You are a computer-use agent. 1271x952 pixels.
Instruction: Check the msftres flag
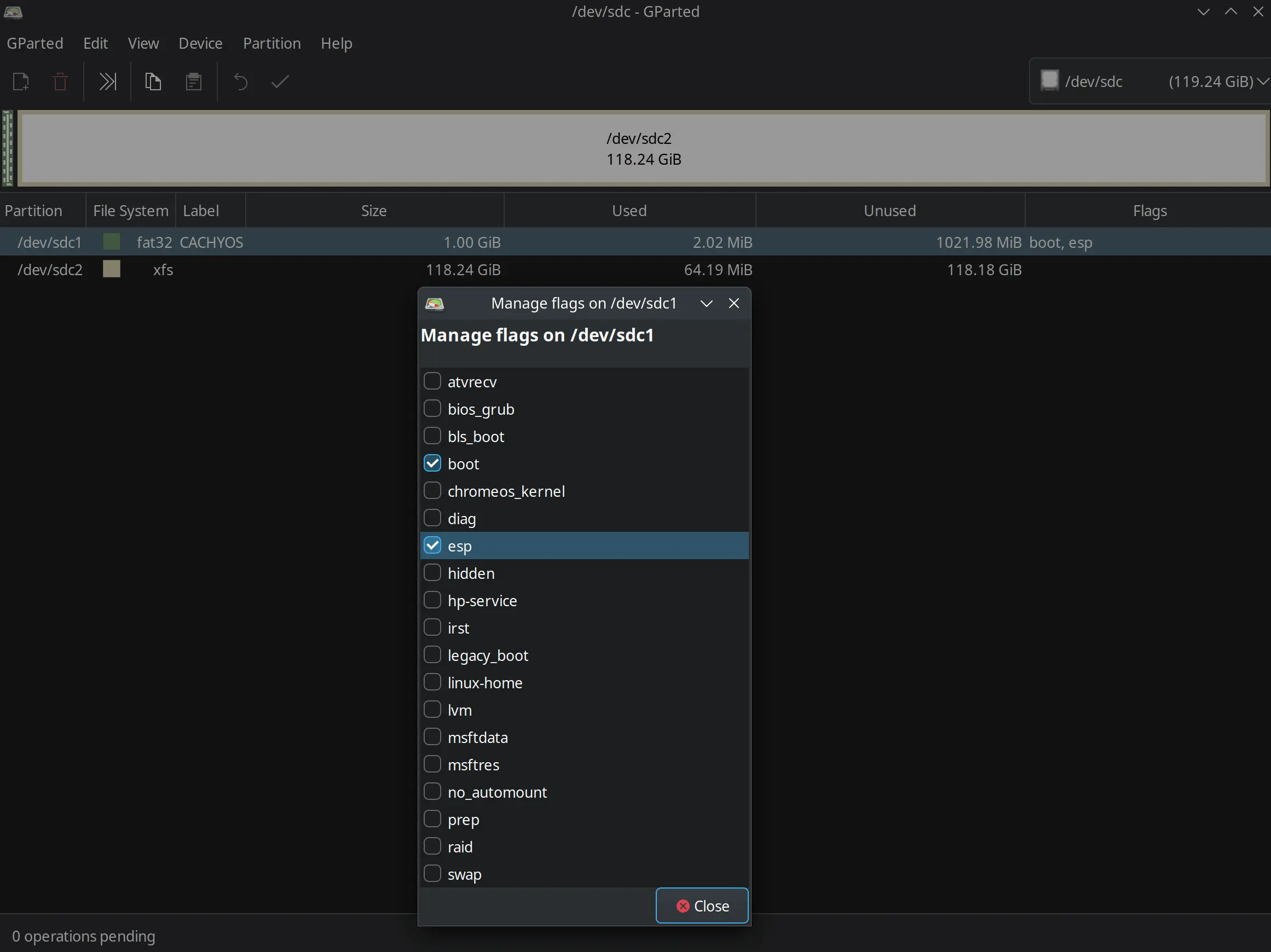click(432, 764)
